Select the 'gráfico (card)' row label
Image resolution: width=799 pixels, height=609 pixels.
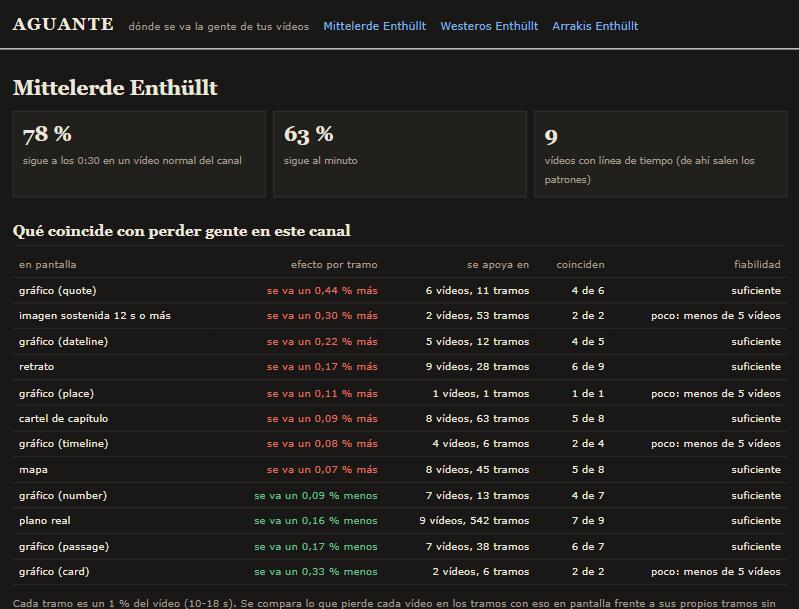point(54,571)
